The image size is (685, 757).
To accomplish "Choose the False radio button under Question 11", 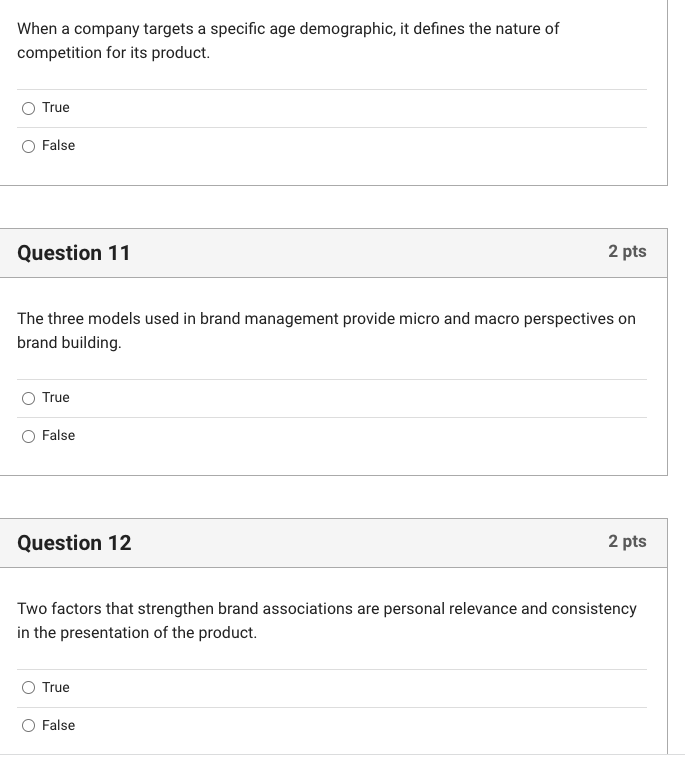I will 29,436.
